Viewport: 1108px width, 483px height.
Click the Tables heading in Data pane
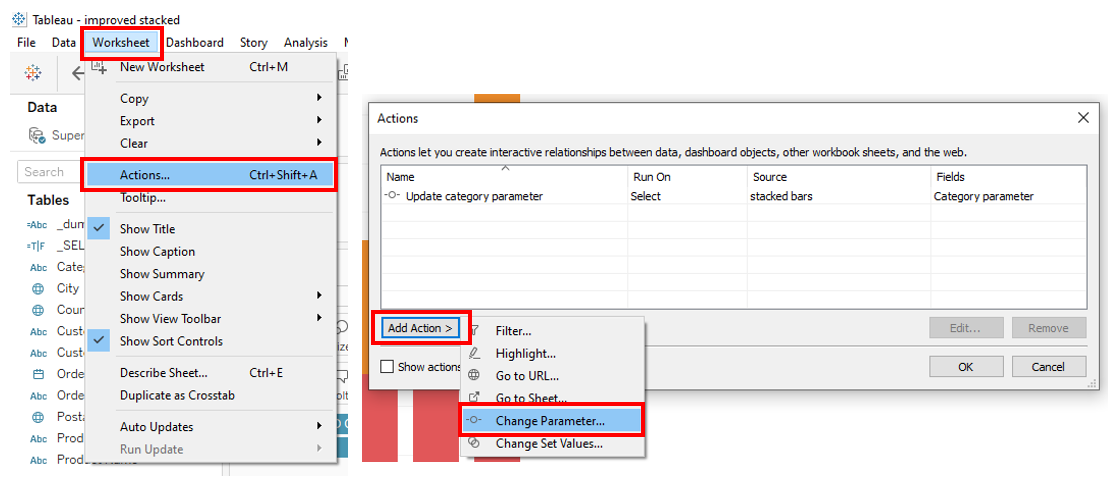coord(48,200)
